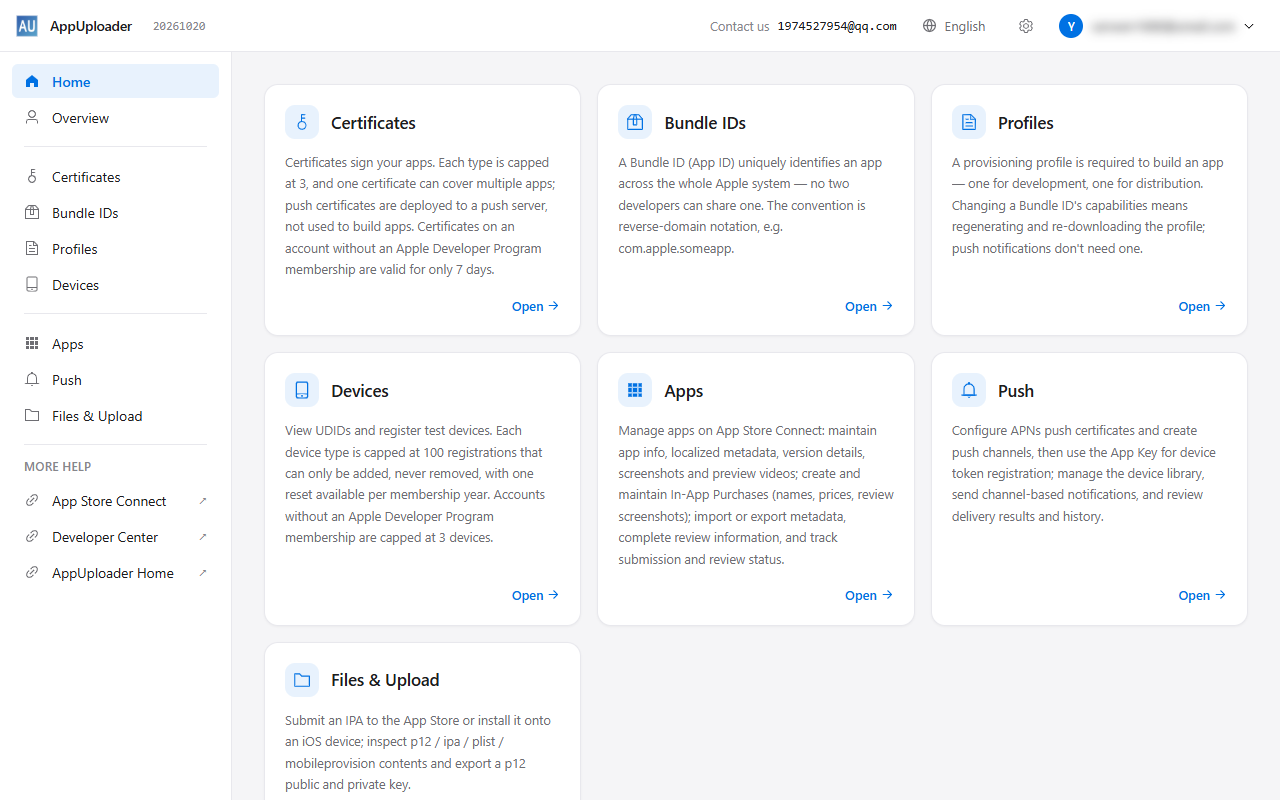Click the Push card bell icon
This screenshot has width=1280, height=800.
tap(969, 390)
